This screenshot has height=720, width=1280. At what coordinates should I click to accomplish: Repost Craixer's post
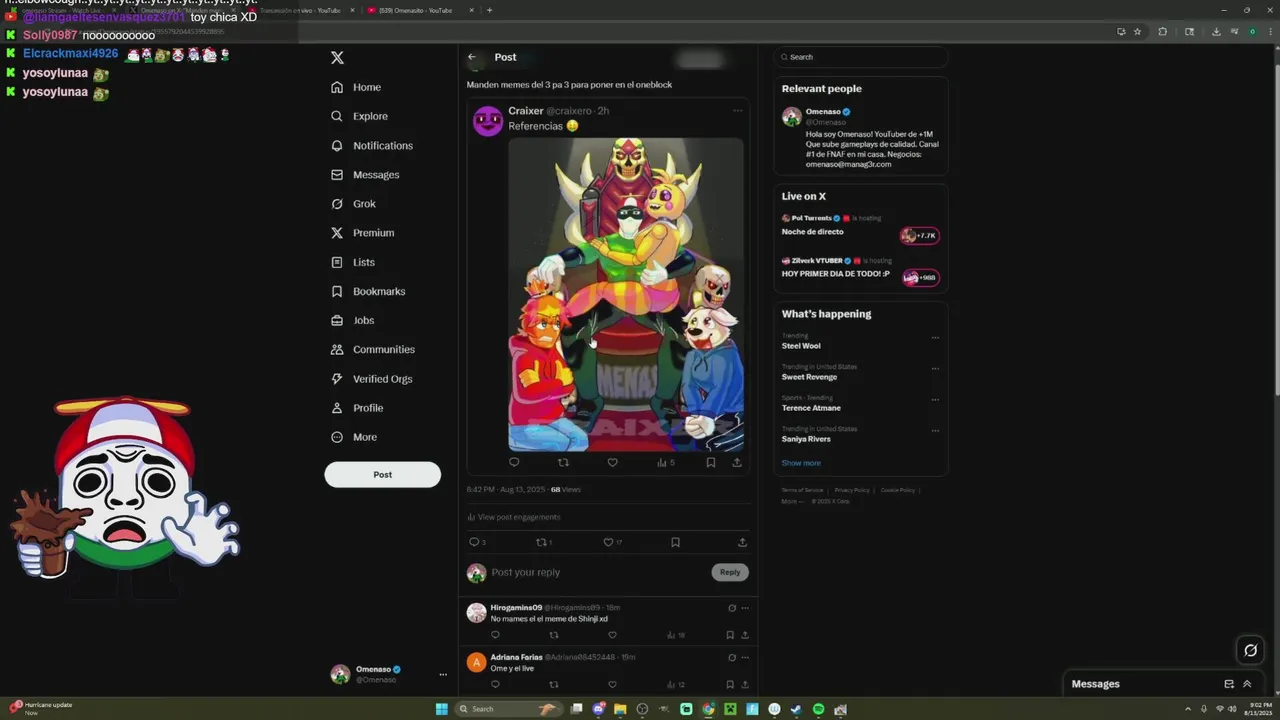pos(563,463)
